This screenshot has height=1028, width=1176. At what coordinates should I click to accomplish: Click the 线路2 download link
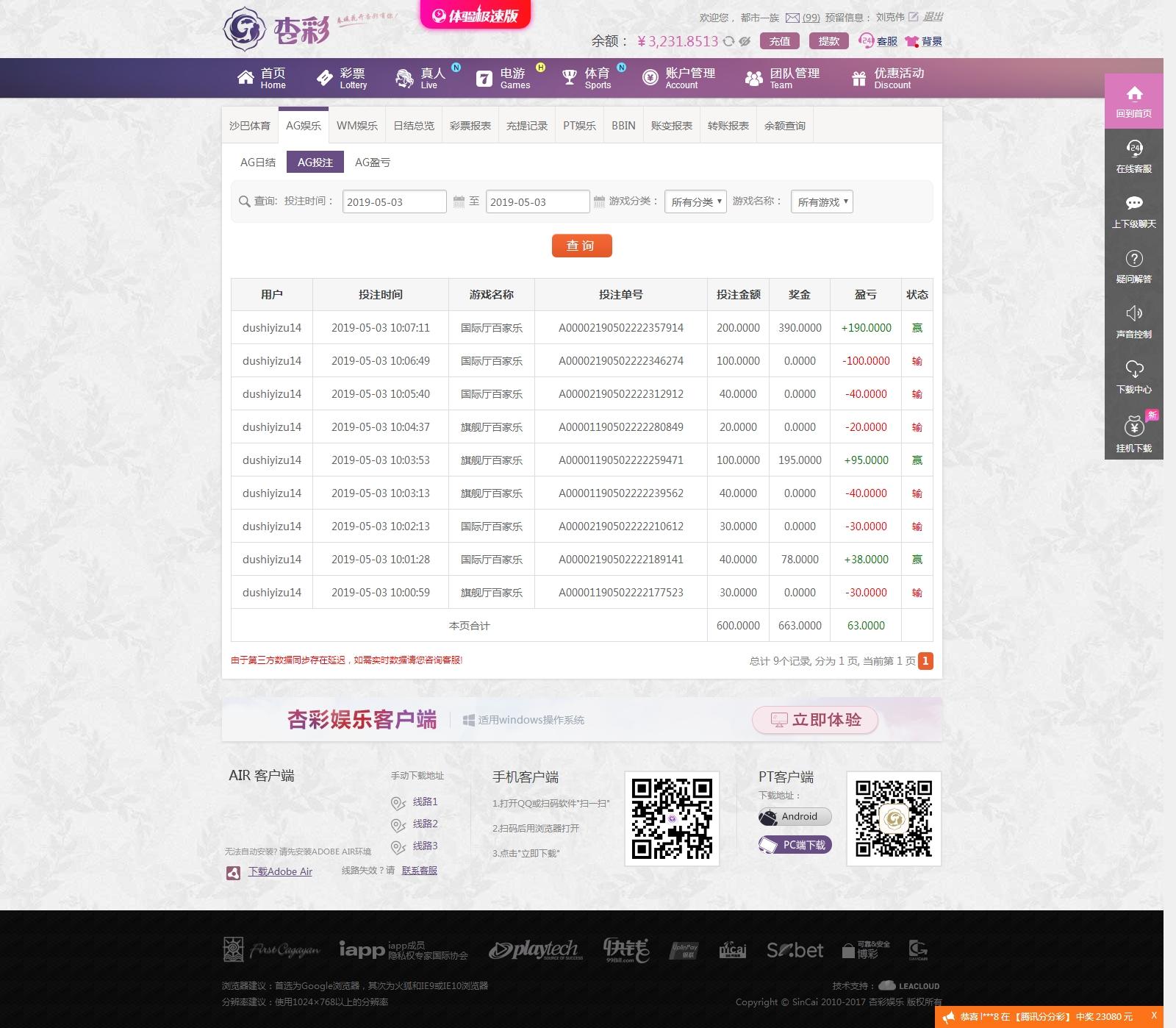[x=425, y=824]
